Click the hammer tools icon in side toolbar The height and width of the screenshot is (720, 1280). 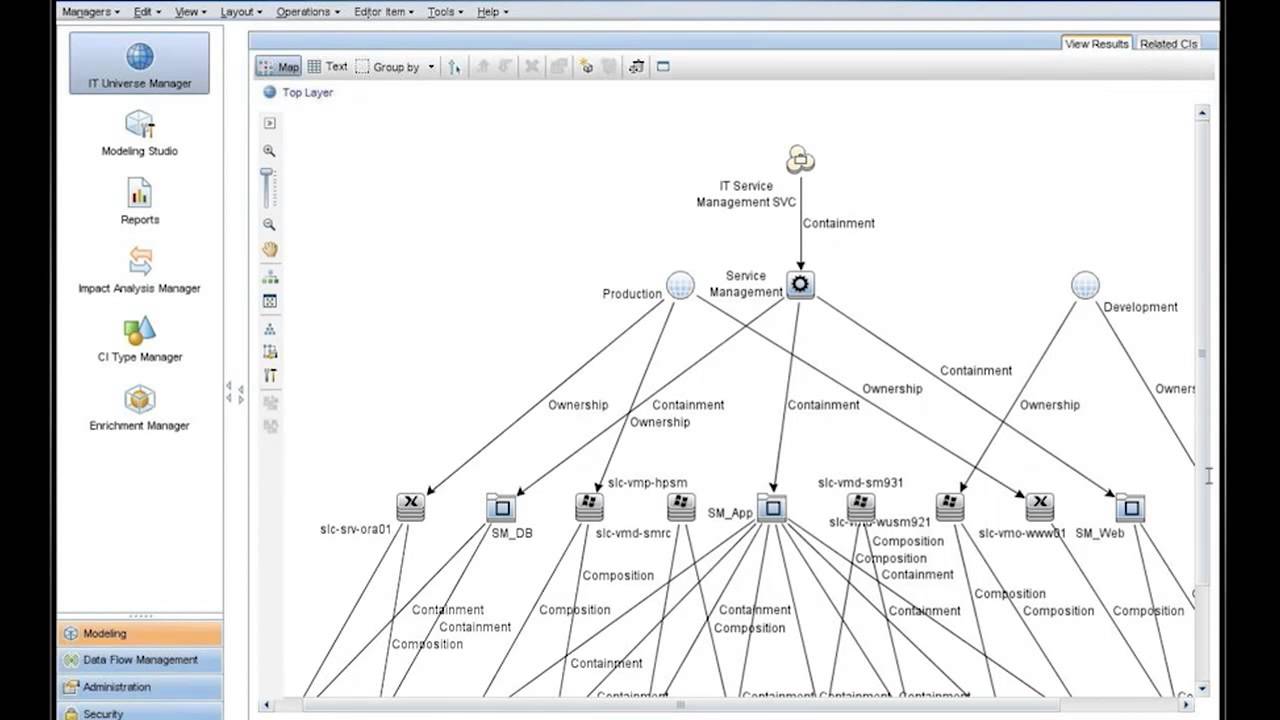[x=269, y=376]
